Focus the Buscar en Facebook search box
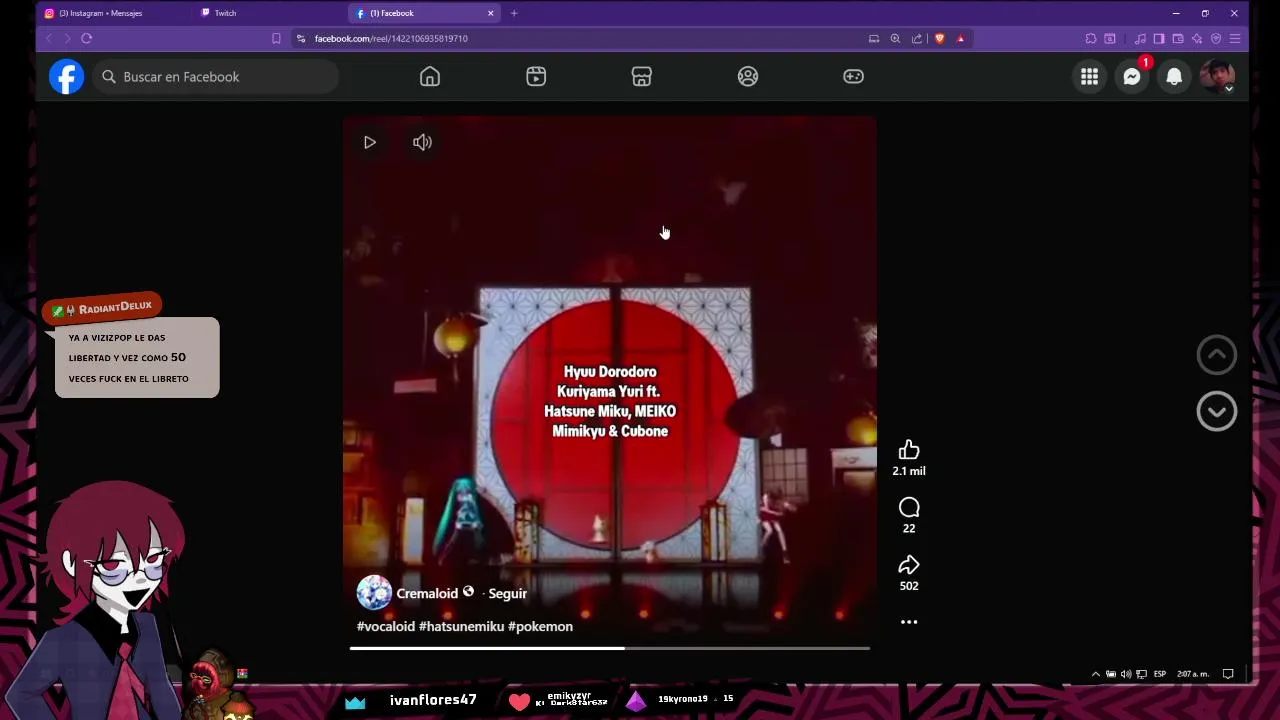Image resolution: width=1280 pixels, height=720 pixels. (x=216, y=77)
